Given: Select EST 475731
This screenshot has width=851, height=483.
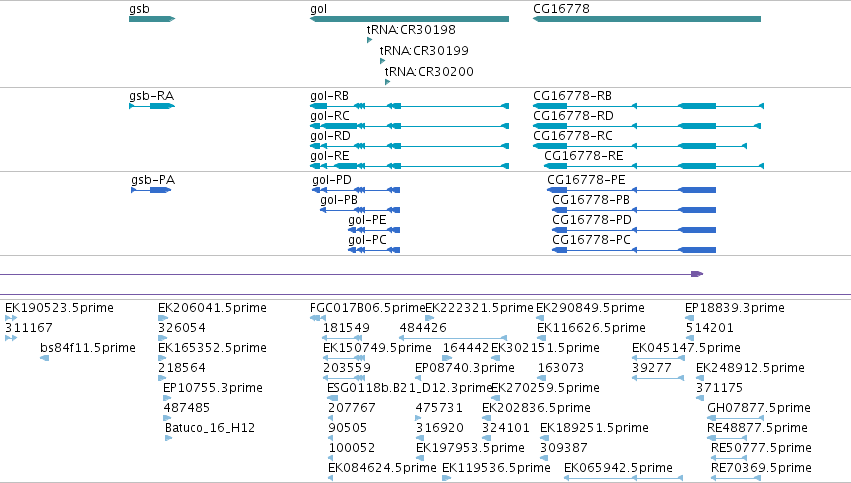Looking at the screenshot, I should coord(418,418).
